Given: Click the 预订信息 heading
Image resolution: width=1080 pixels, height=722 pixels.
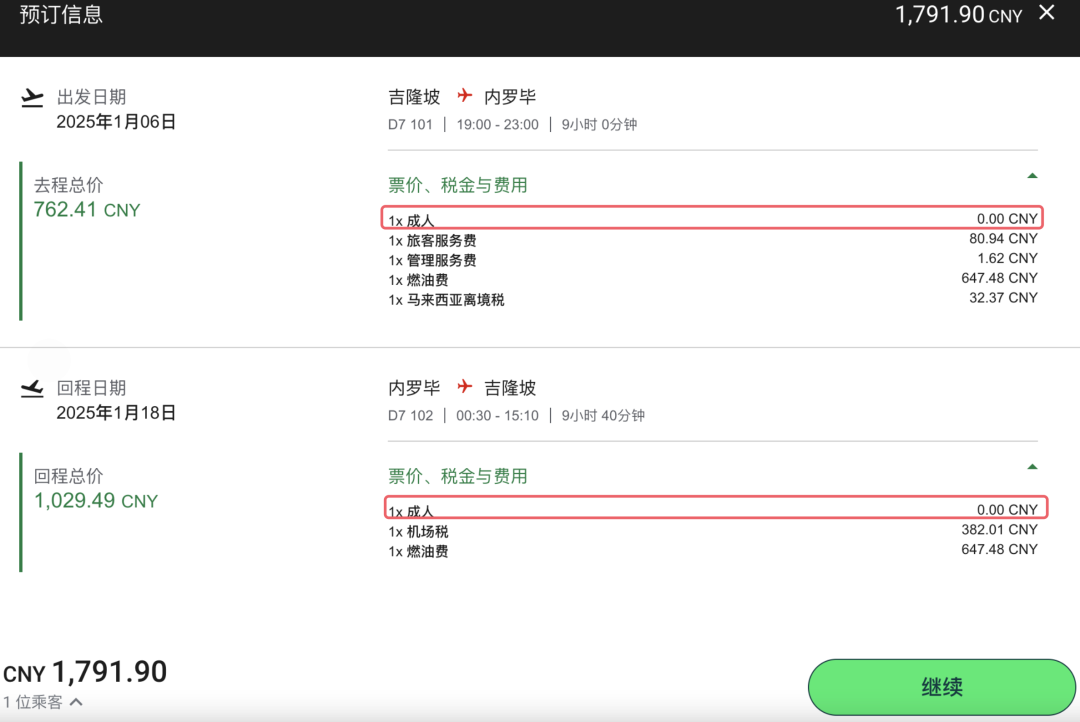Looking at the screenshot, I should coord(61,16).
